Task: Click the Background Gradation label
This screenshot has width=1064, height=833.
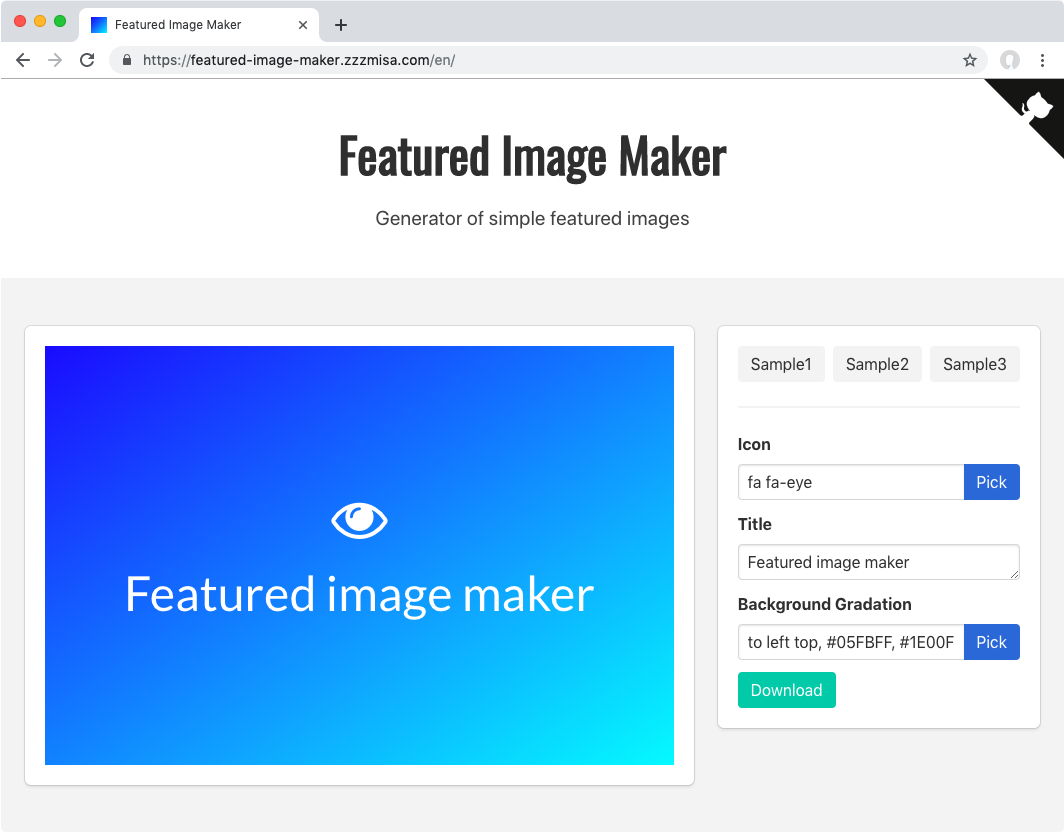Action: pos(824,604)
